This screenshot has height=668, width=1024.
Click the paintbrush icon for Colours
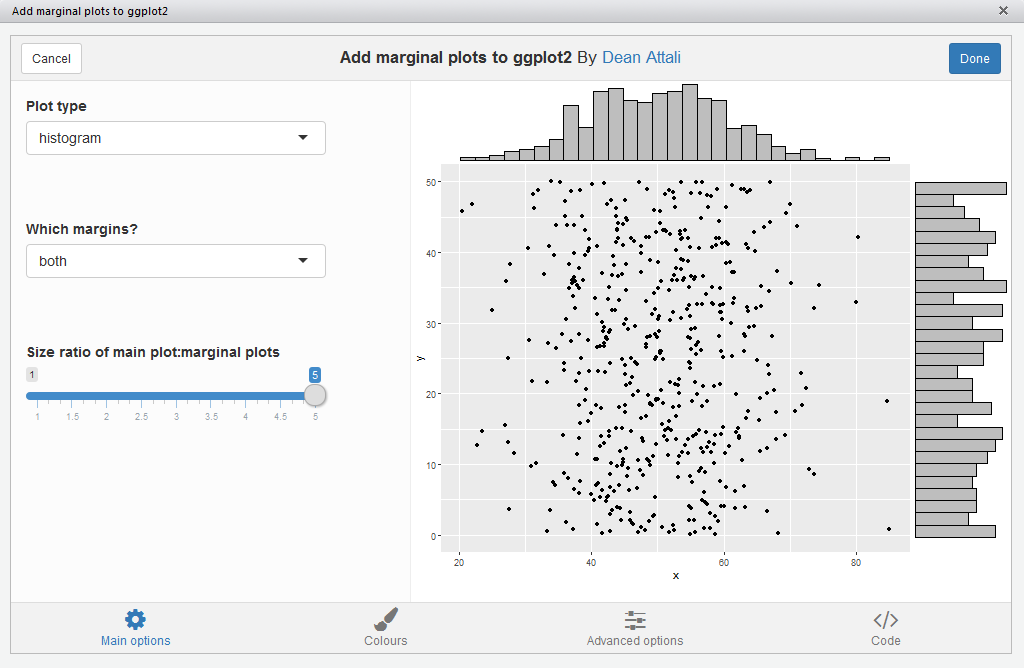point(386,619)
